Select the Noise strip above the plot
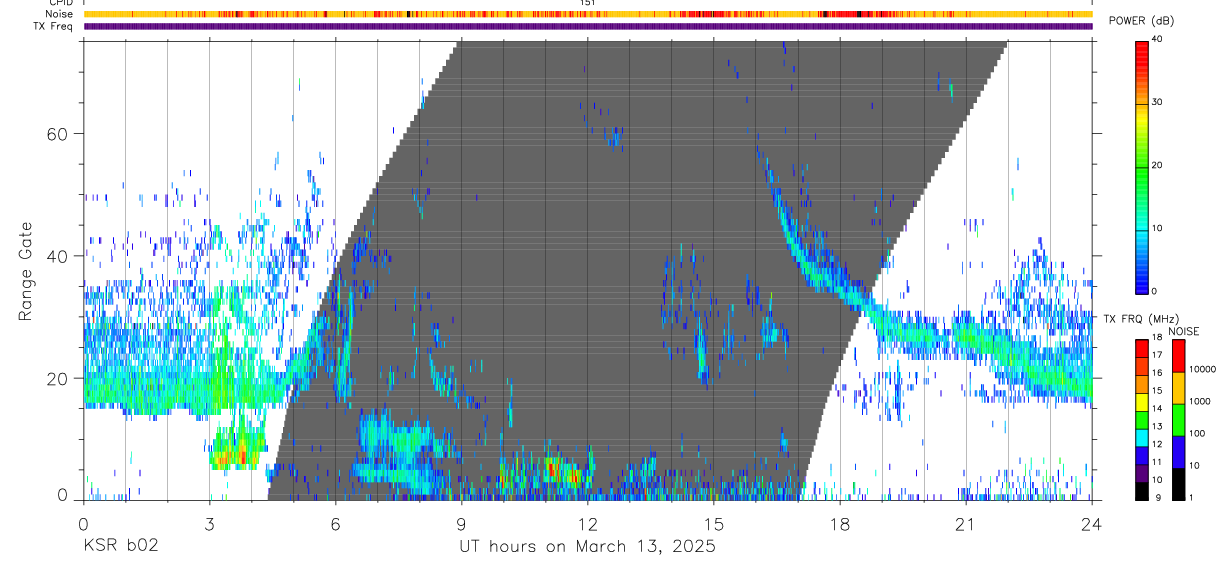 [588, 15]
